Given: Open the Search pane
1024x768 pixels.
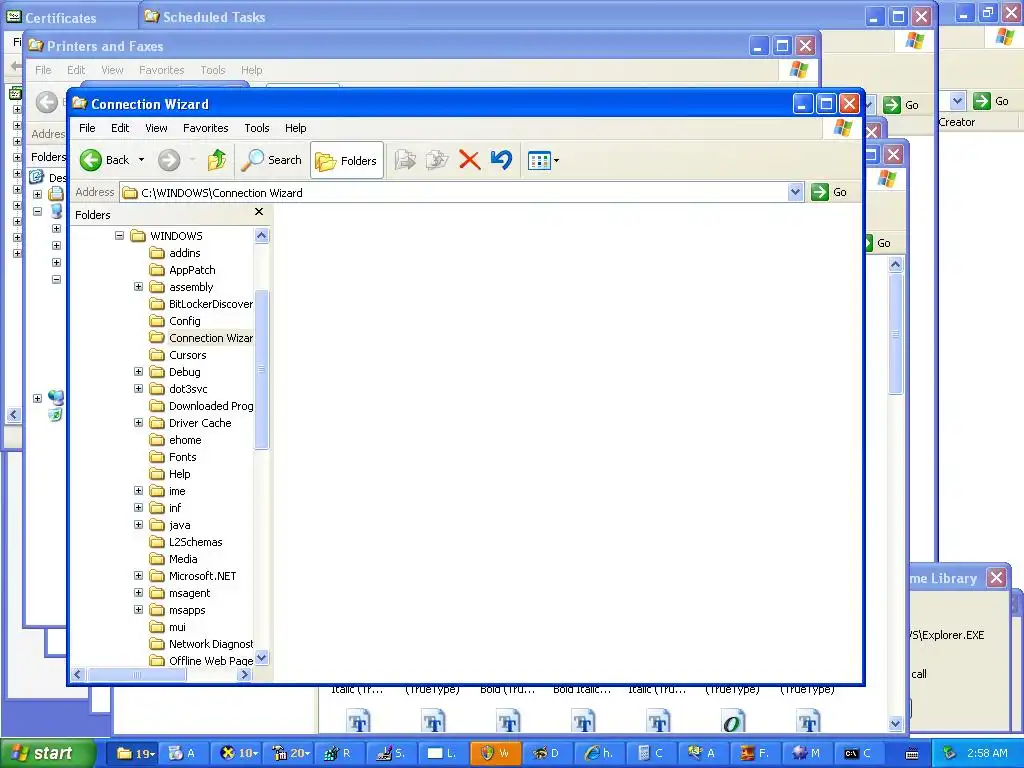Looking at the screenshot, I should (x=271, y=160).
